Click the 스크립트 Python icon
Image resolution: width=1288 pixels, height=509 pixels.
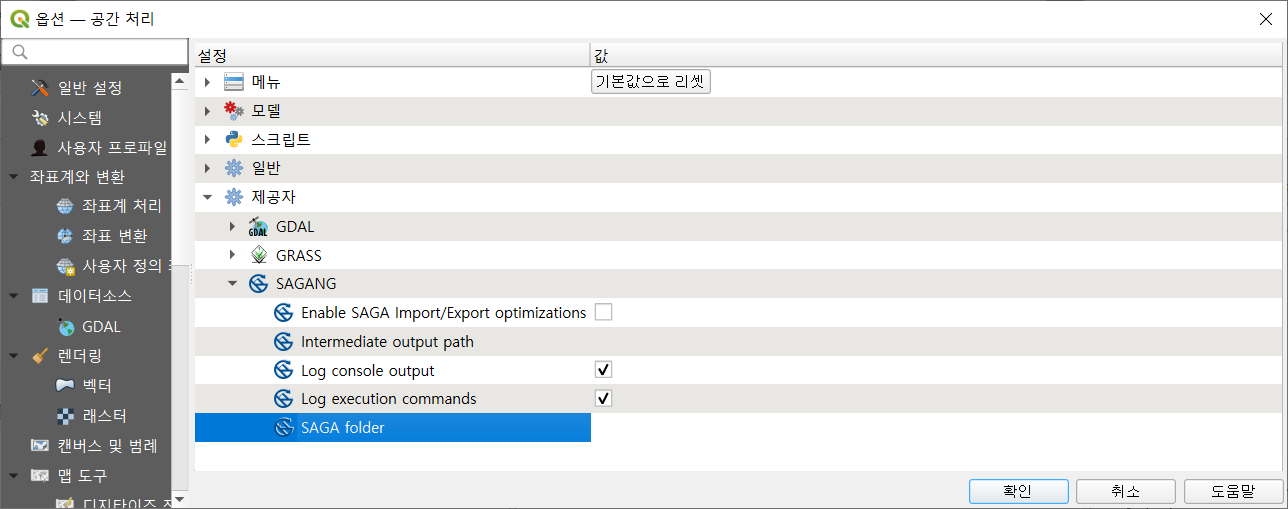(234, 140)
